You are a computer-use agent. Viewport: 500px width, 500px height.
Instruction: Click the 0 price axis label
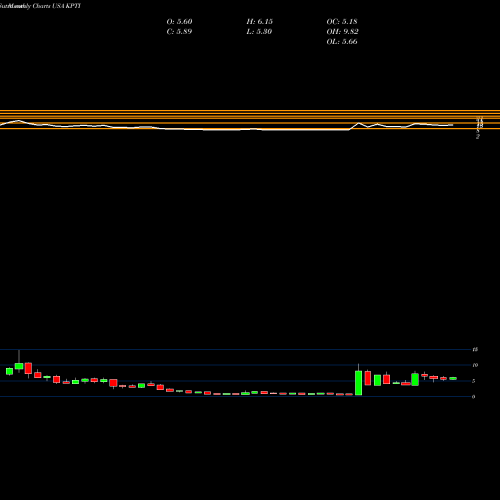tap(474, 397)
